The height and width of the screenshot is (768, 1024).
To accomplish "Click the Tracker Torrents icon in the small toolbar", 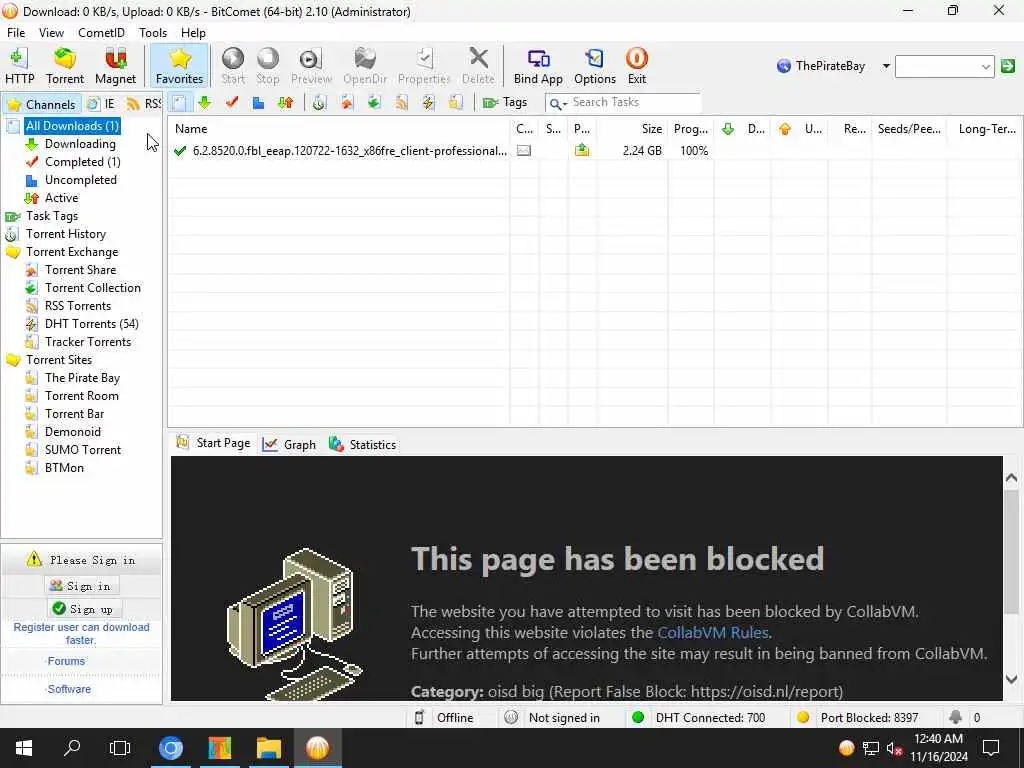I will click(x=456, y=103).
